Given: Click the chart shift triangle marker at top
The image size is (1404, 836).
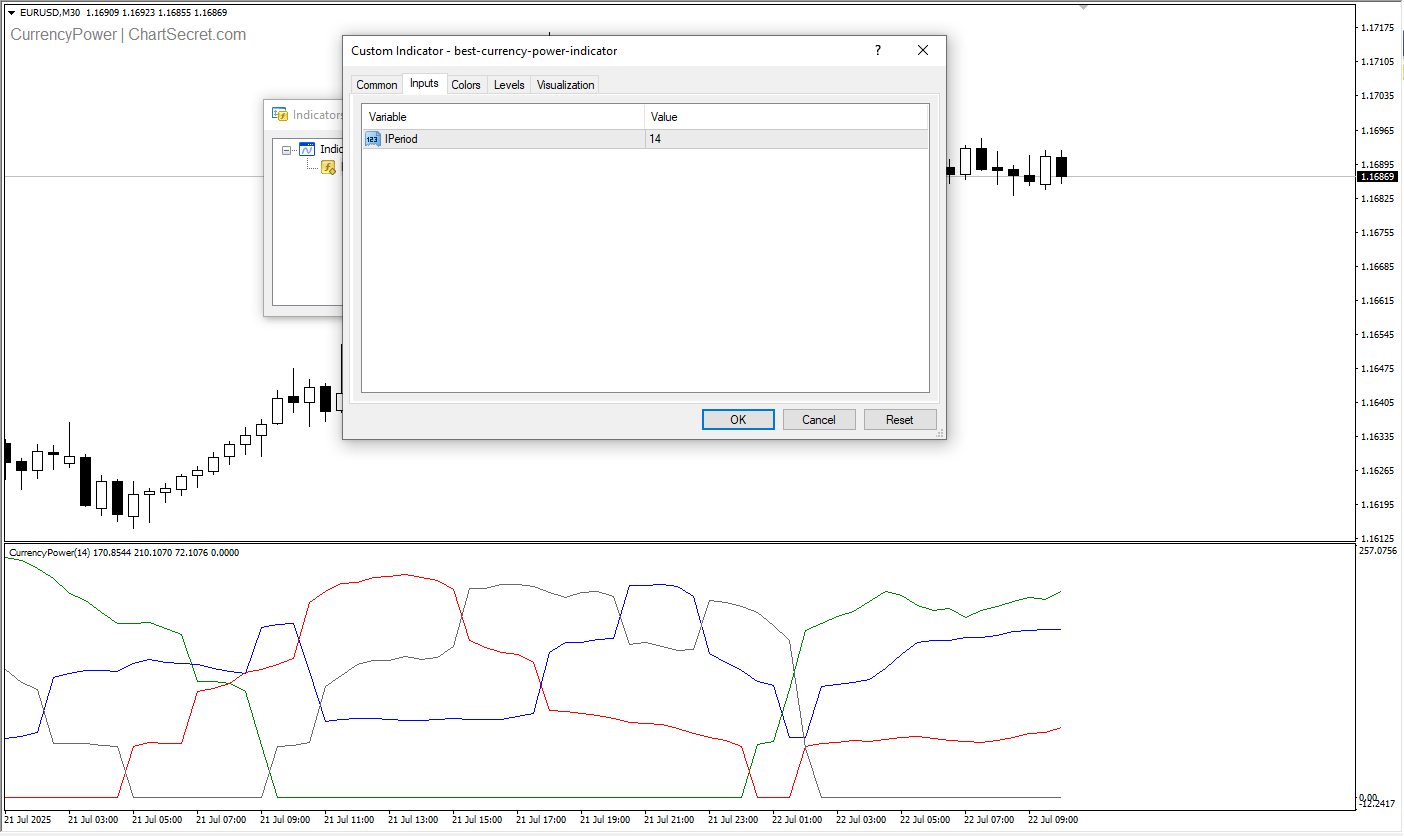Looking at the screenshot, I should pos(1084,7).
